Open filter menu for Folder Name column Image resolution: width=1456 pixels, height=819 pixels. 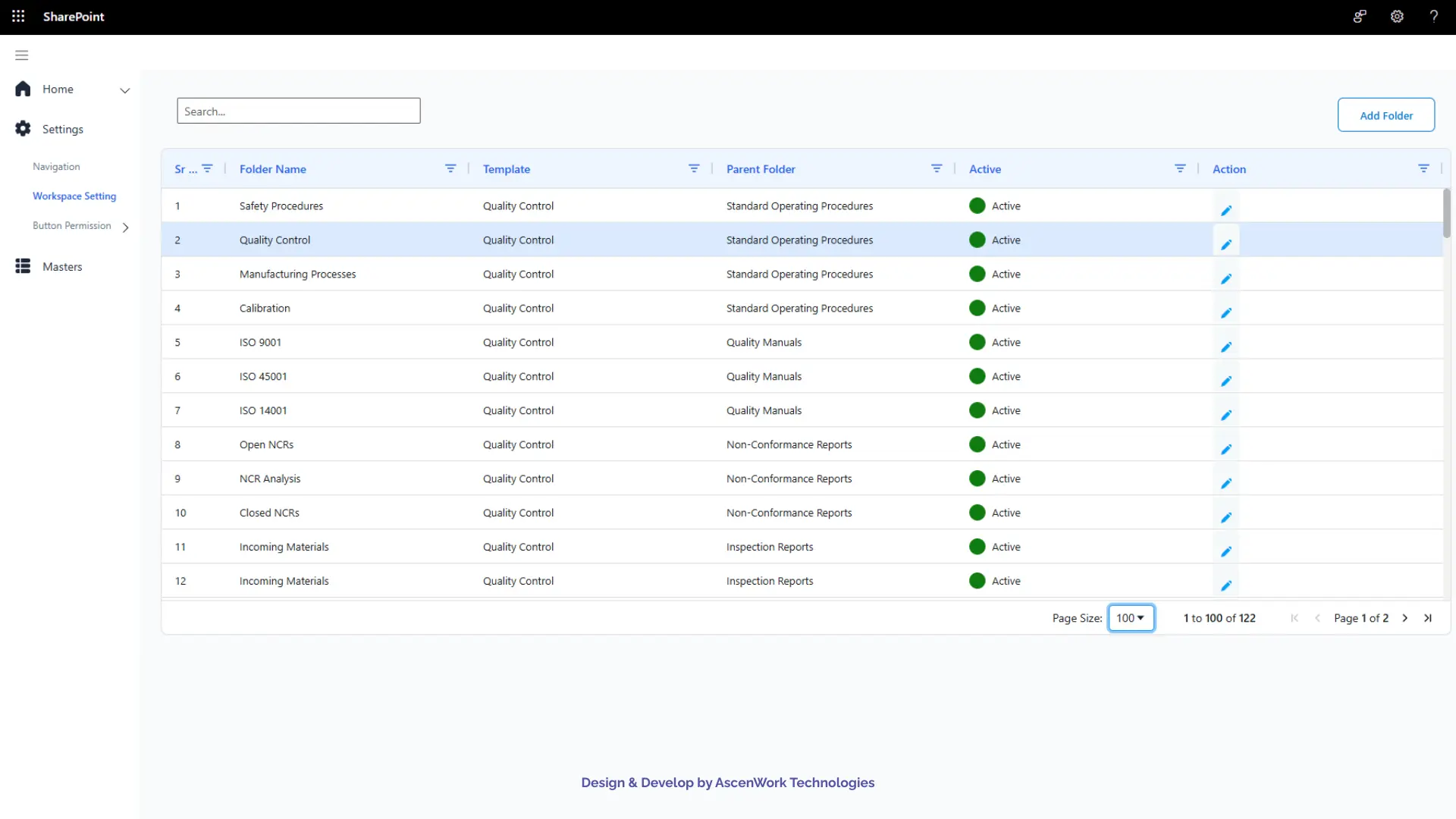click(x=450, y=168)
